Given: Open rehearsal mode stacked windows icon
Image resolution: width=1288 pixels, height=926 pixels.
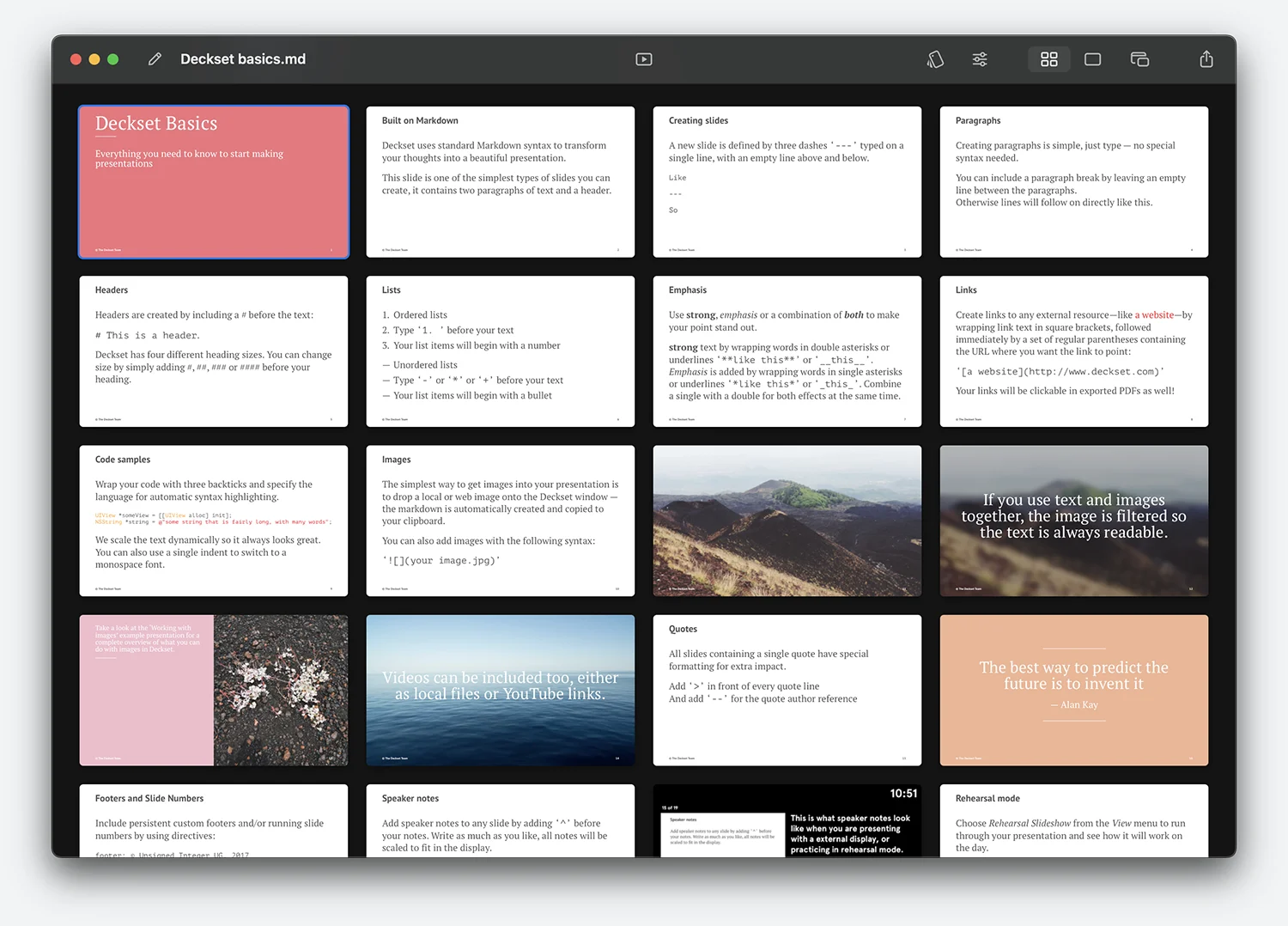Looking at the screenshot, I should pyautogui.click(x=1139, y=59).
